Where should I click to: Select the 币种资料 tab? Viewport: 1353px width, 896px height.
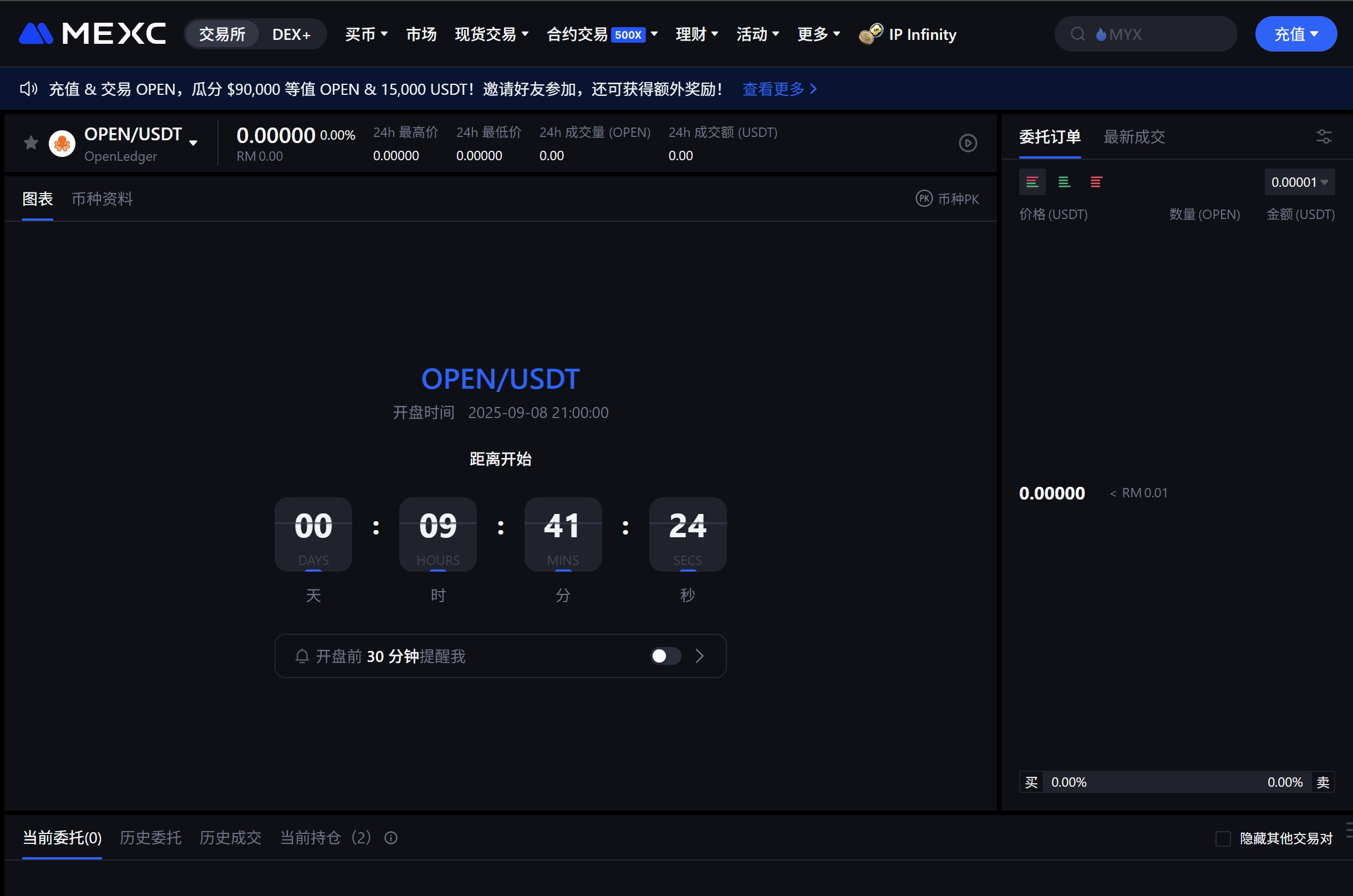click(101, 199)
